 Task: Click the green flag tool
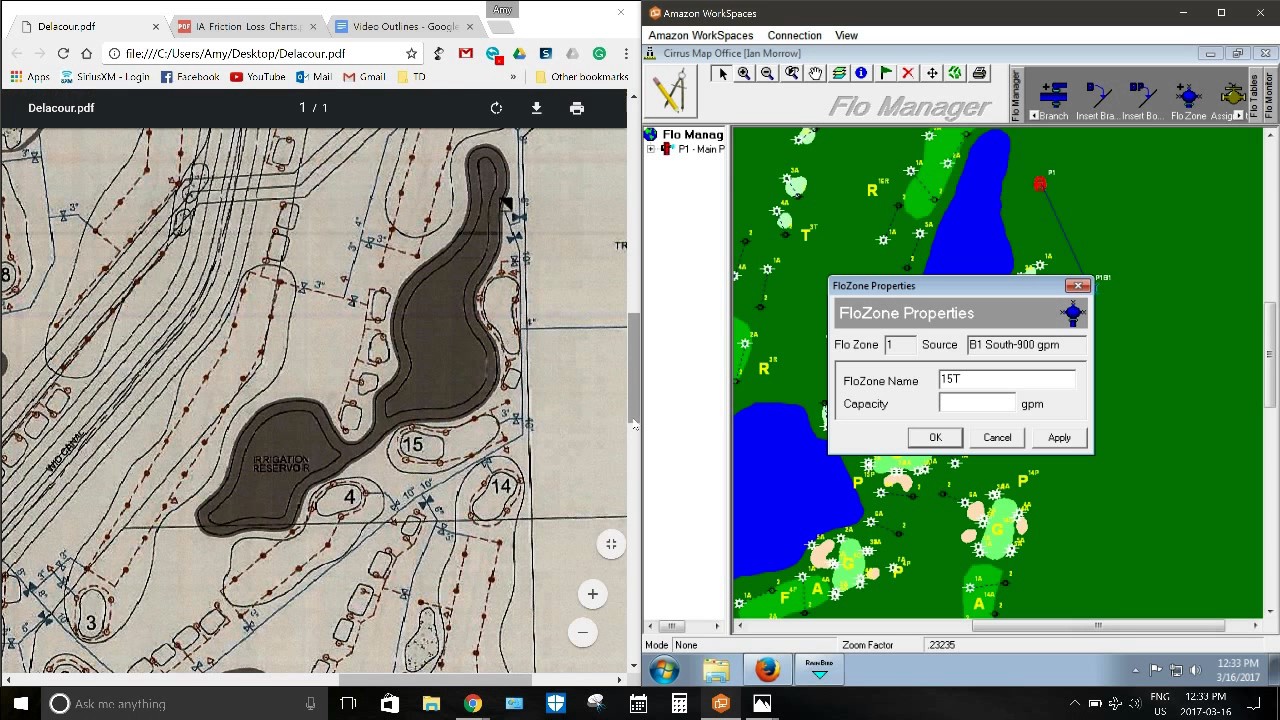(885, 74)
